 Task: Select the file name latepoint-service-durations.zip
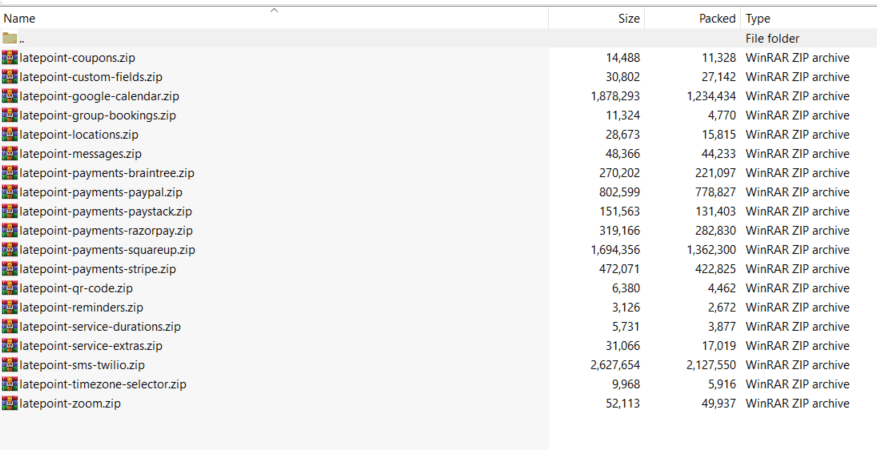pyautogui.click(x=100, y=326)
